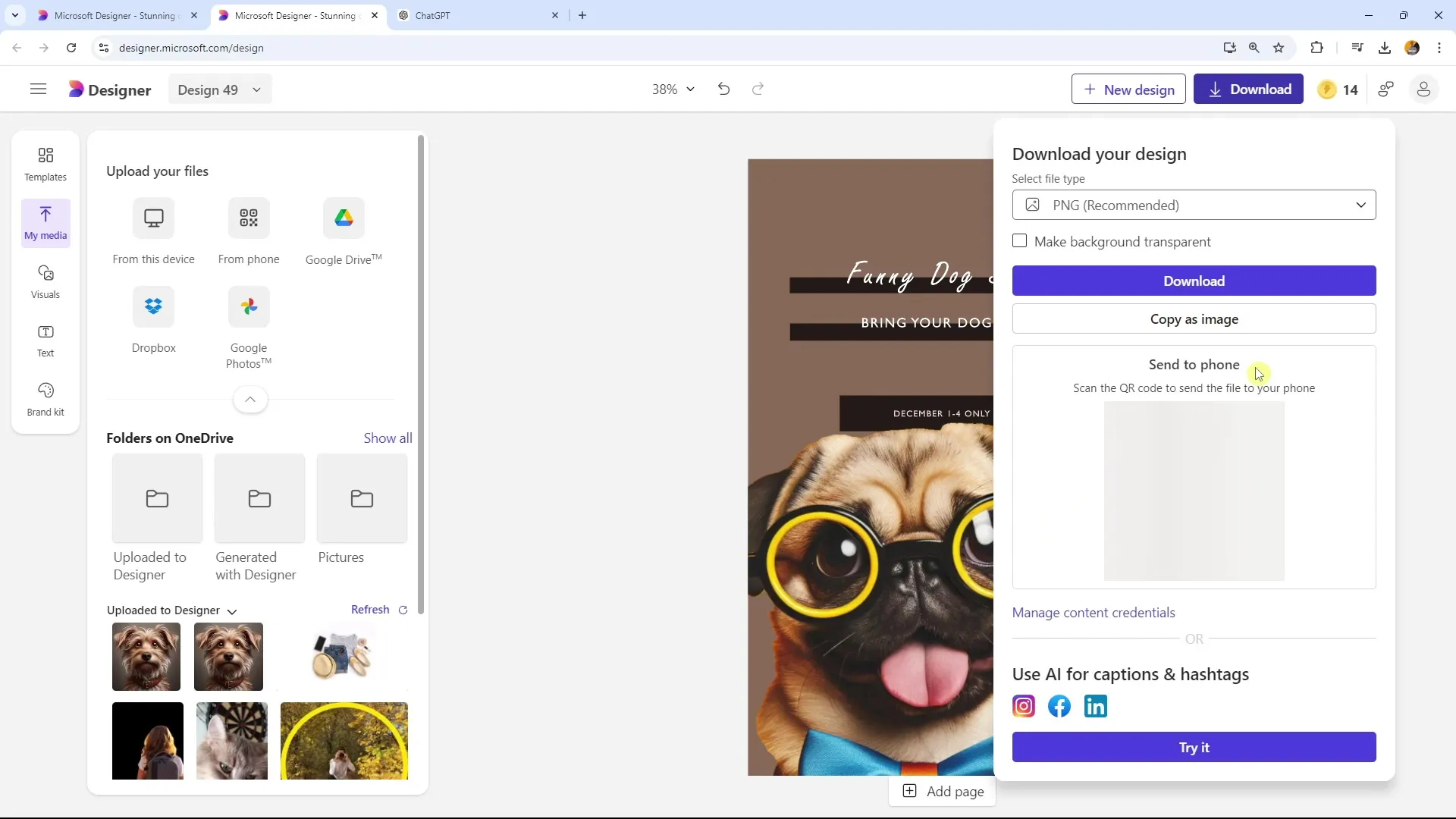The image size is (1456, 819).
Task: Select My media in sidebar
Action: pos(45,223)
